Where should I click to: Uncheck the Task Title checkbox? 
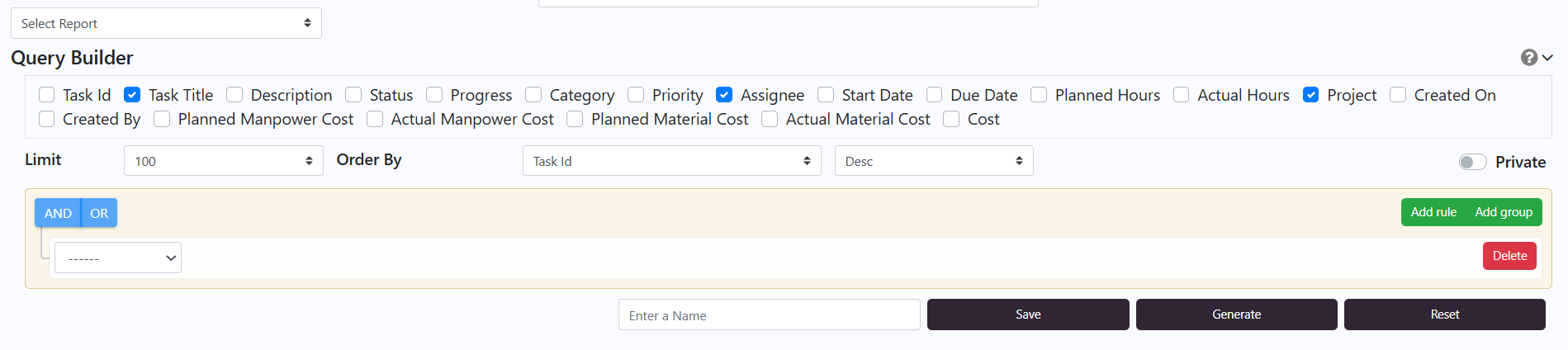click(x=132, y=95)
